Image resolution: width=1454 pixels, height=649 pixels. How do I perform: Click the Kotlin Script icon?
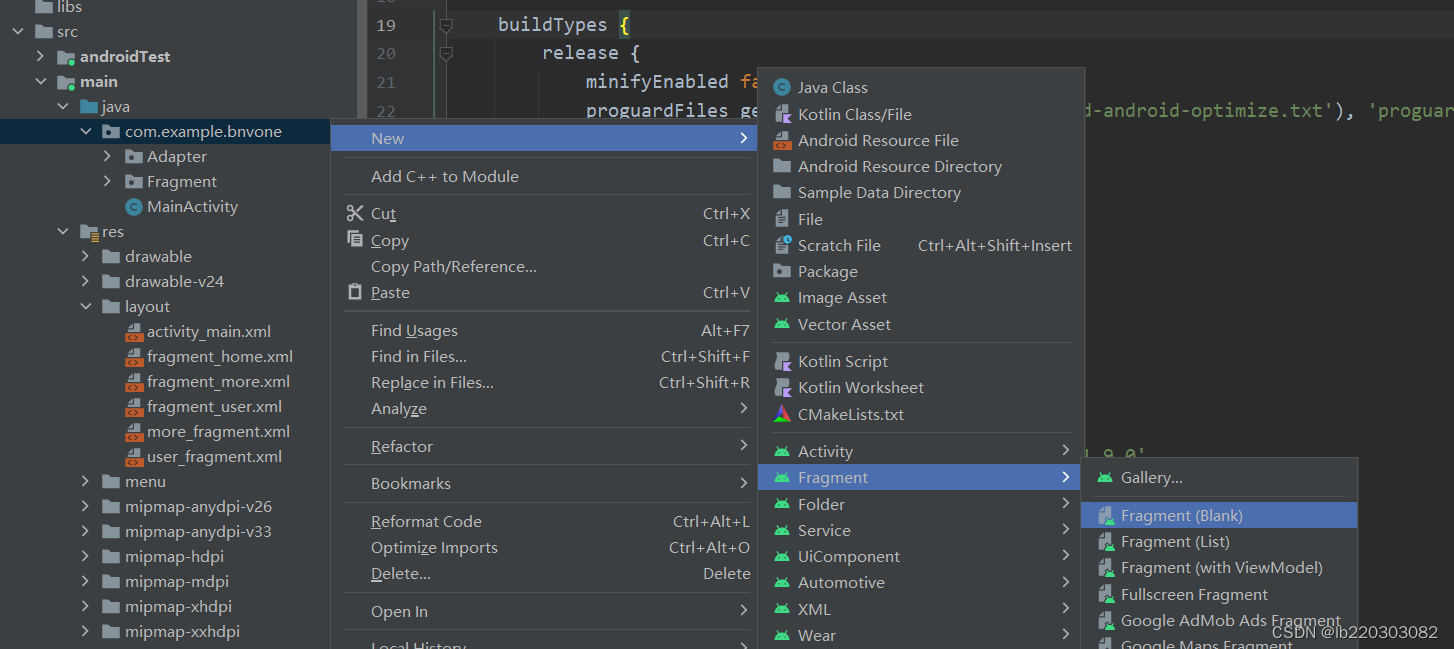click(783, 361)
